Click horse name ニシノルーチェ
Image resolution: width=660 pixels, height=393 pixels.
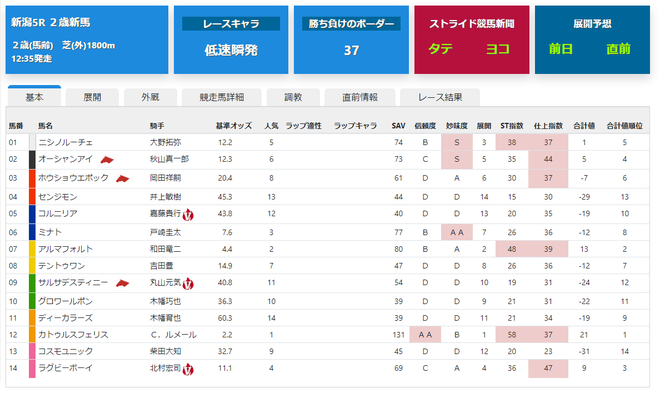(65, 143)
